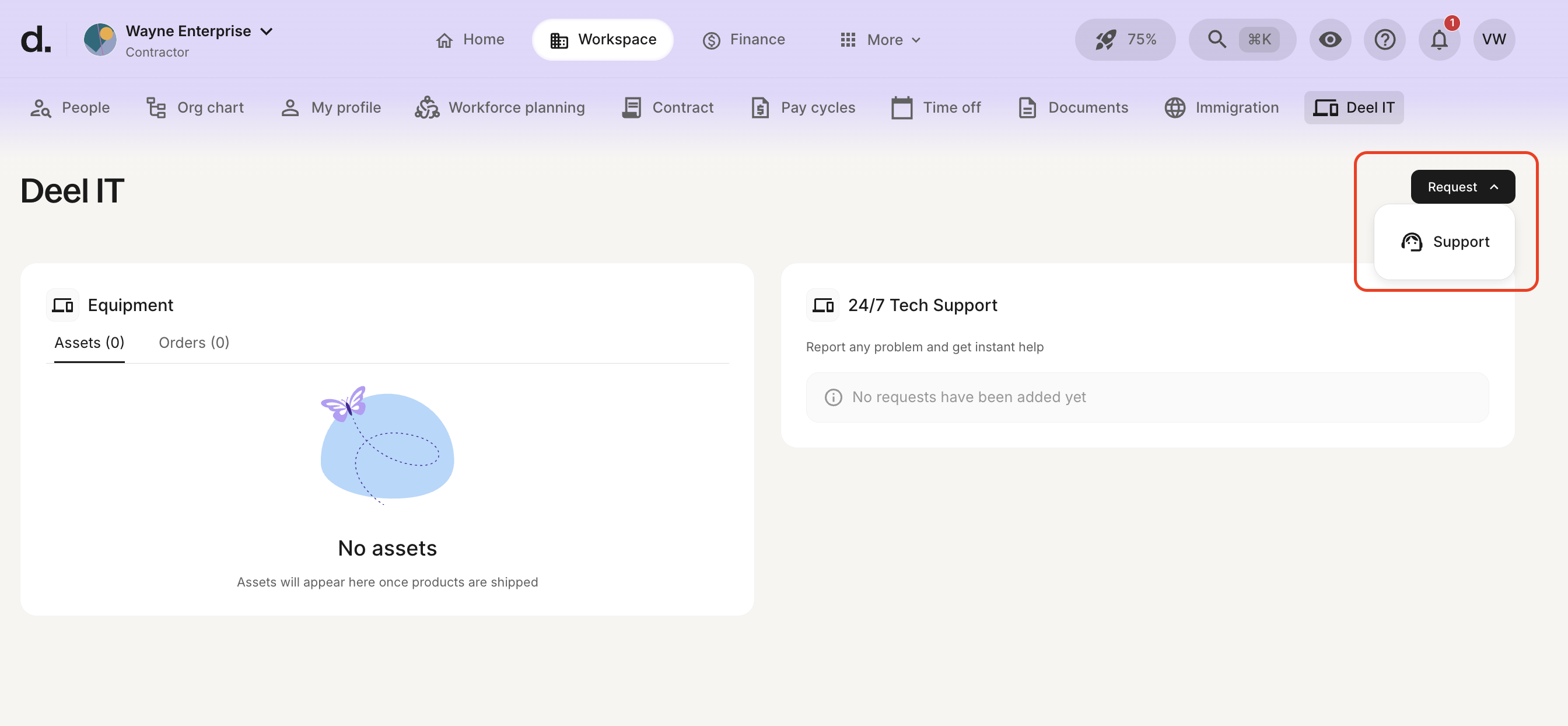Viewport: 1568px width, 726px height.
Task: Expand the Wayne Enterprise account switcher
Action: (x=266, y=31)
